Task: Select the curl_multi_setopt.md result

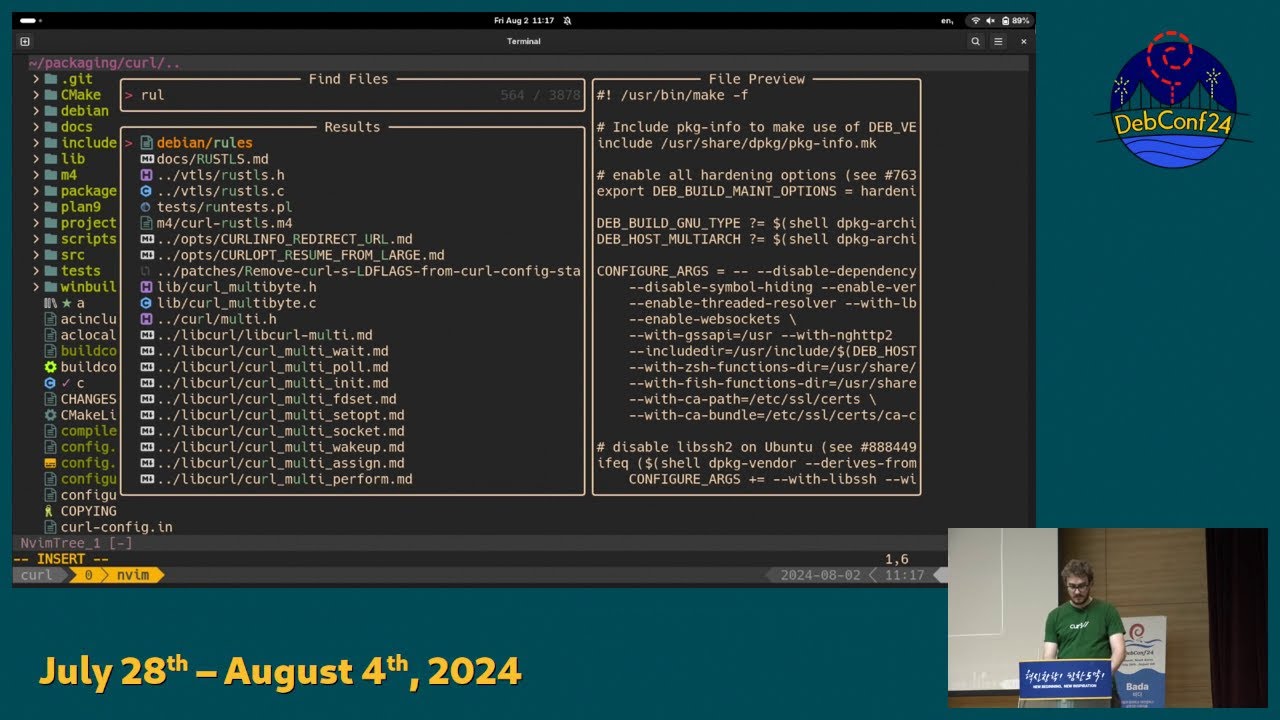Action: (280, 415)
